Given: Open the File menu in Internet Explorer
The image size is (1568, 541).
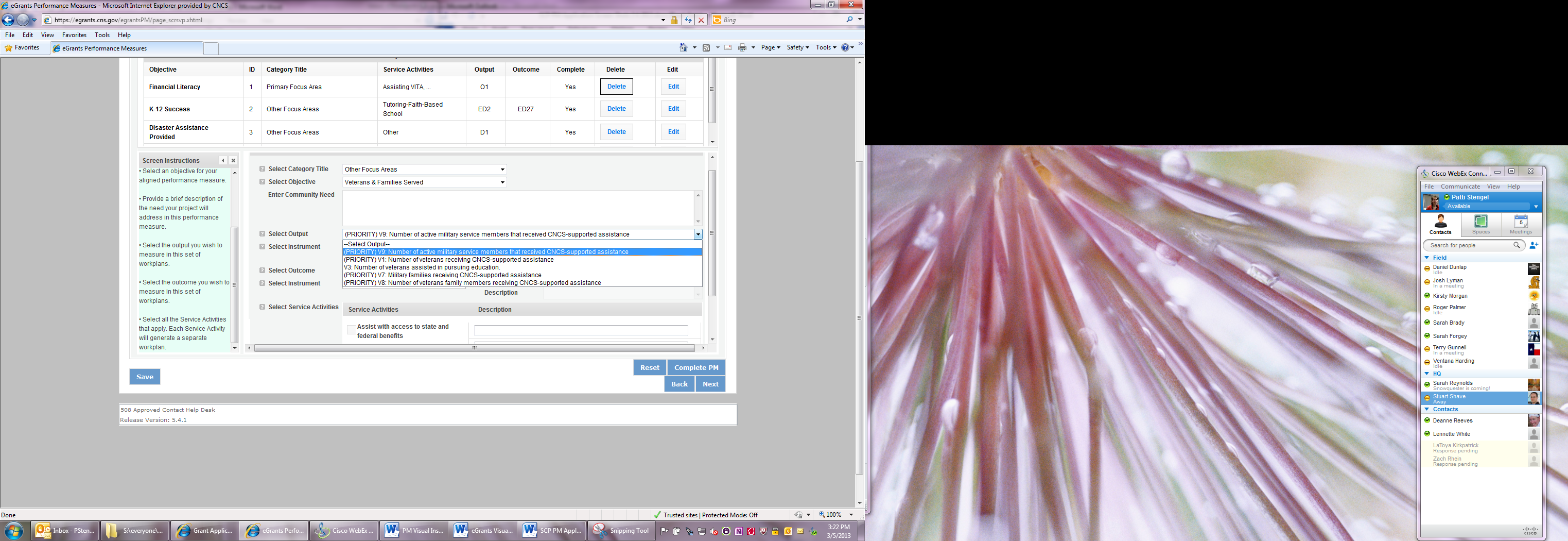Looking at the screenshot, I should coord(10,36).
